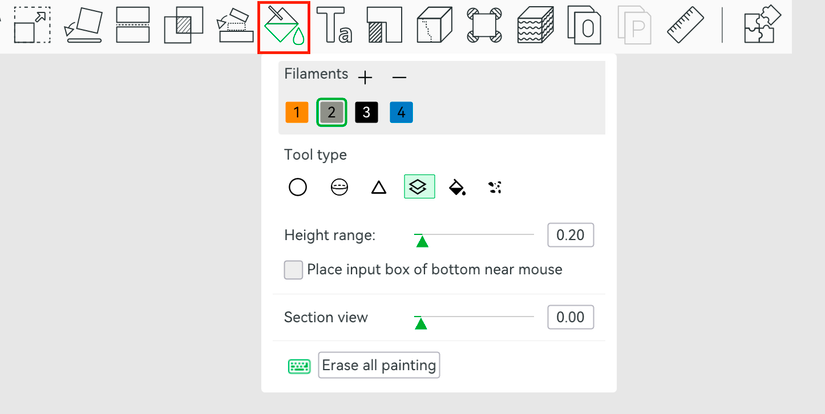This screenshot has width=825, height=414.
Task: Select the Scale tool in toolbar
Action: [32, 25]
